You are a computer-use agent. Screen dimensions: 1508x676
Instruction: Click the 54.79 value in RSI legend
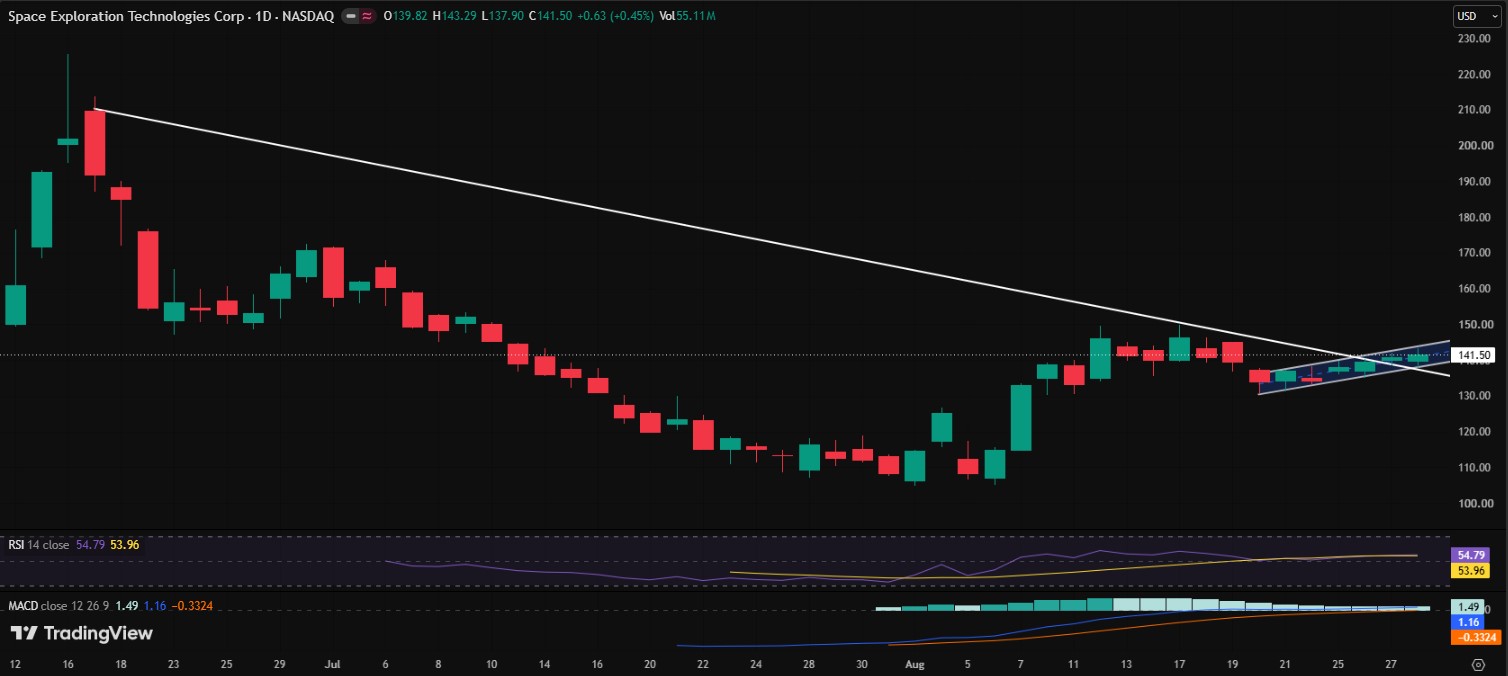[90, 545]
